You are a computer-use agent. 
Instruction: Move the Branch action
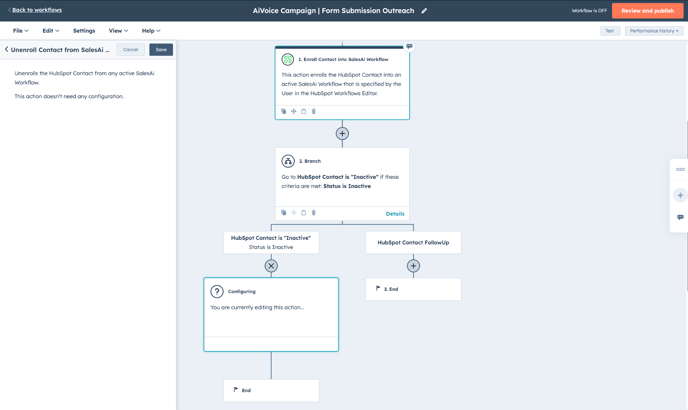(294, 213)
